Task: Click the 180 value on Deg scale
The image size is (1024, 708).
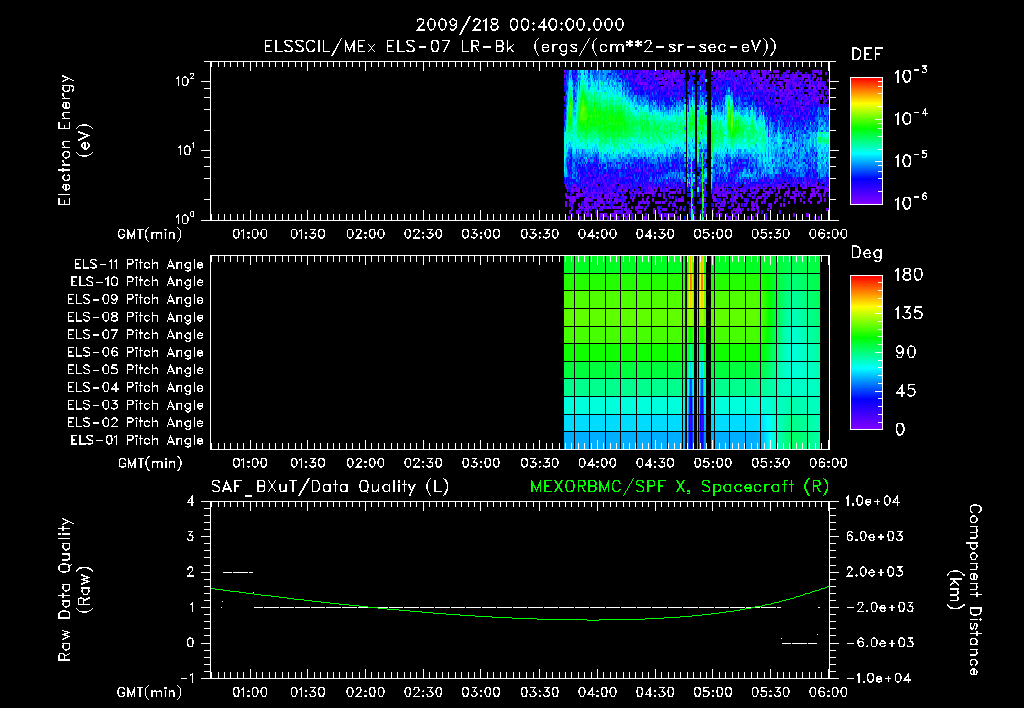Action: click(x=908, y=275)
